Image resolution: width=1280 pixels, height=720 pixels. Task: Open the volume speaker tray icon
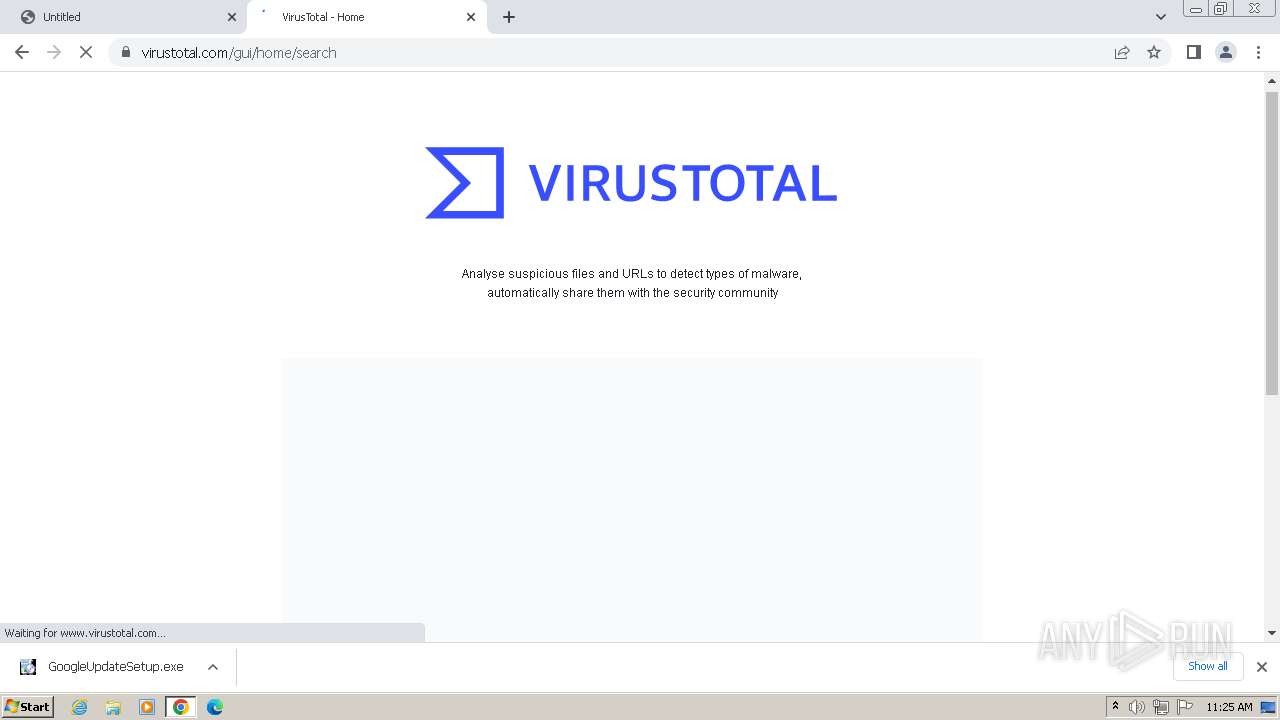coord(1137,707)
